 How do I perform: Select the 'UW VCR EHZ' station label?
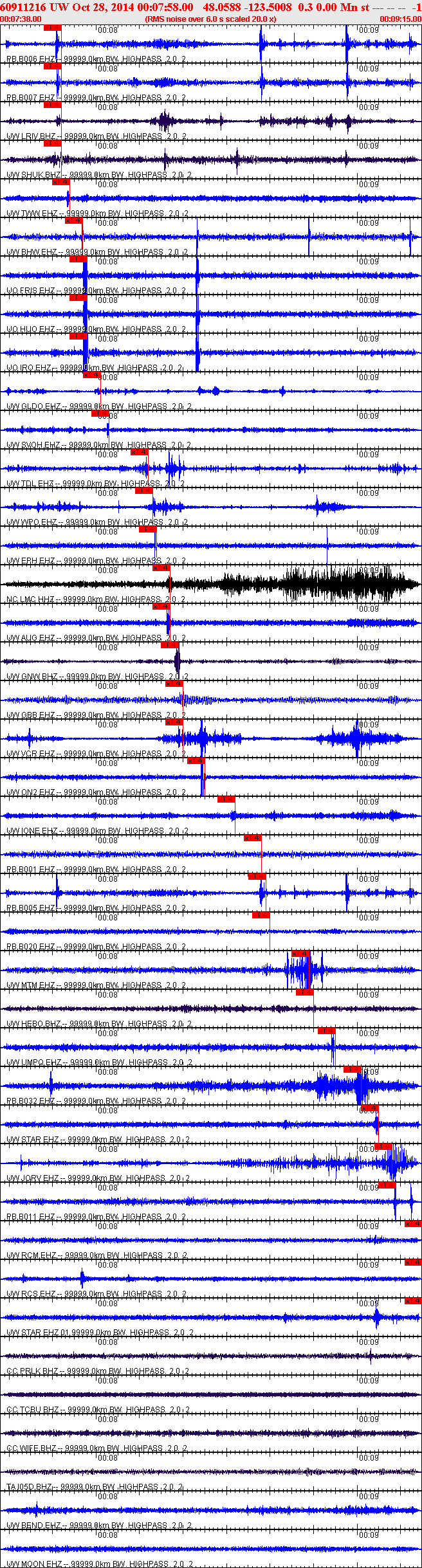[31, 754]
